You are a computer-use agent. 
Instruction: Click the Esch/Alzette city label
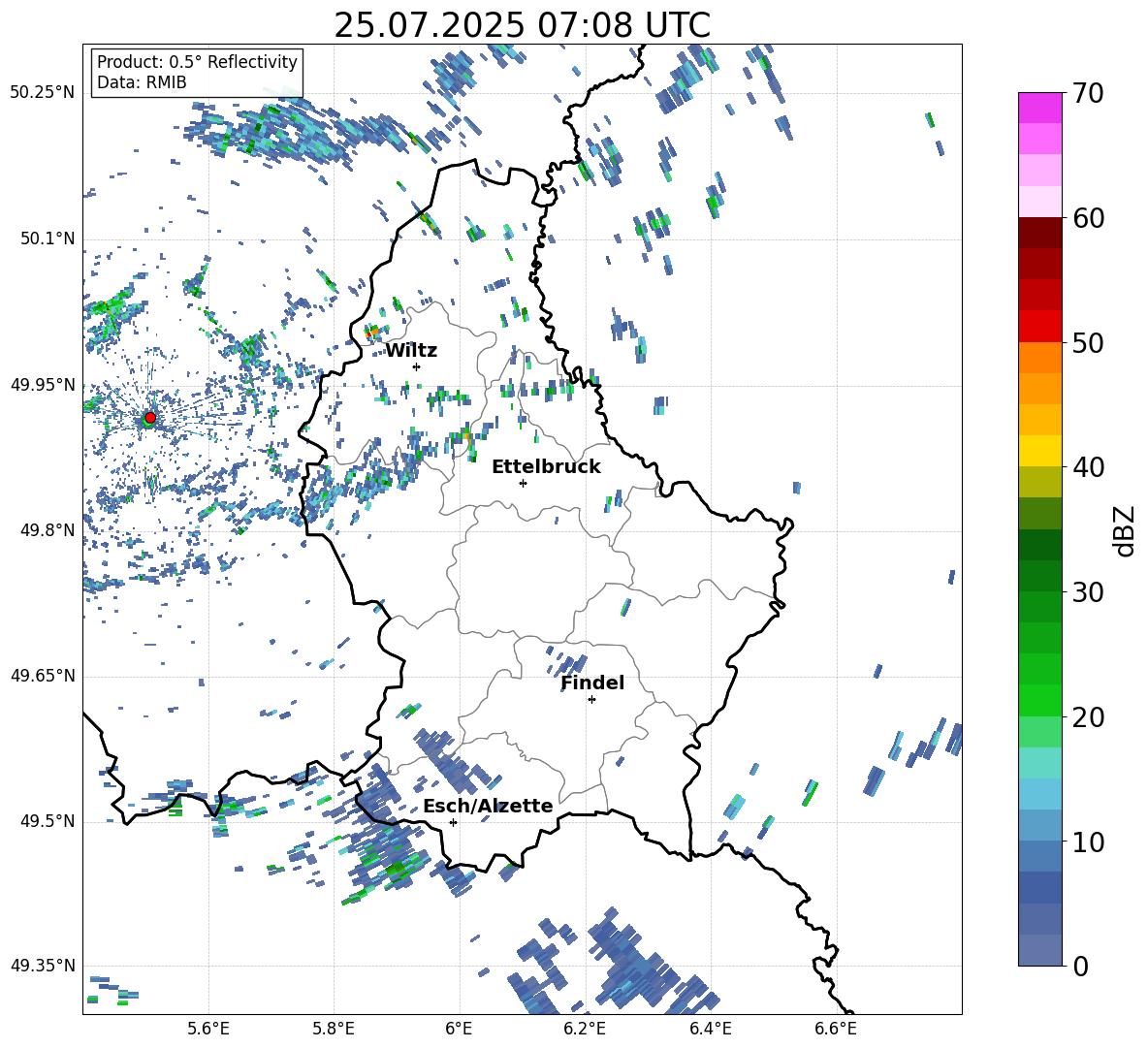coord(488,807)
